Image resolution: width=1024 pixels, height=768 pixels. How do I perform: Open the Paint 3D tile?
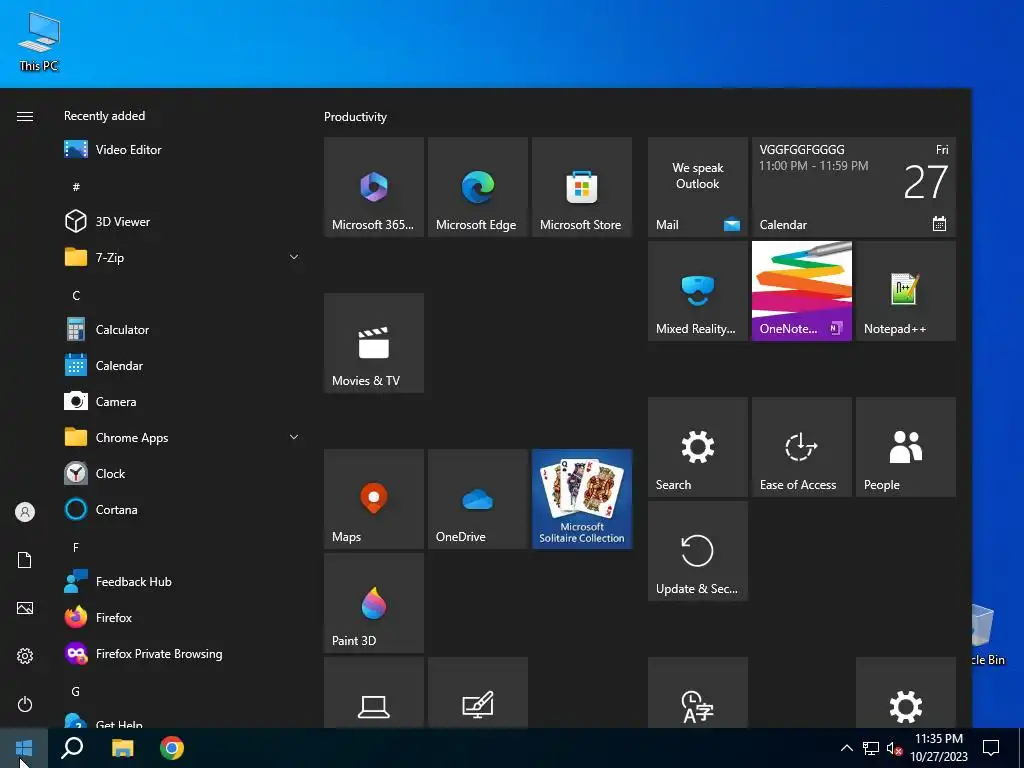click(374, 603)
